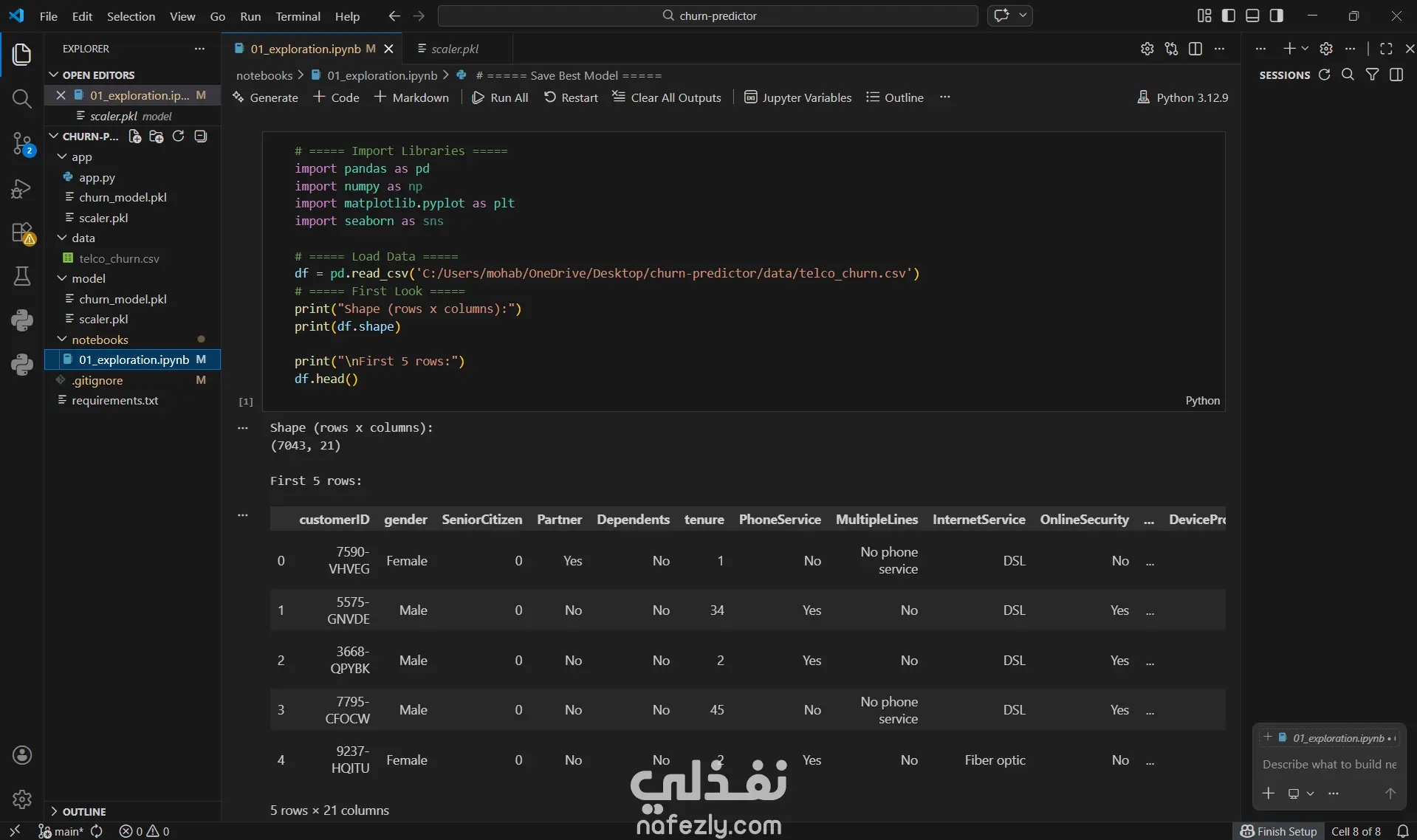
Task: Switch to the scaler.pkl tab
Action: point(454,49)
